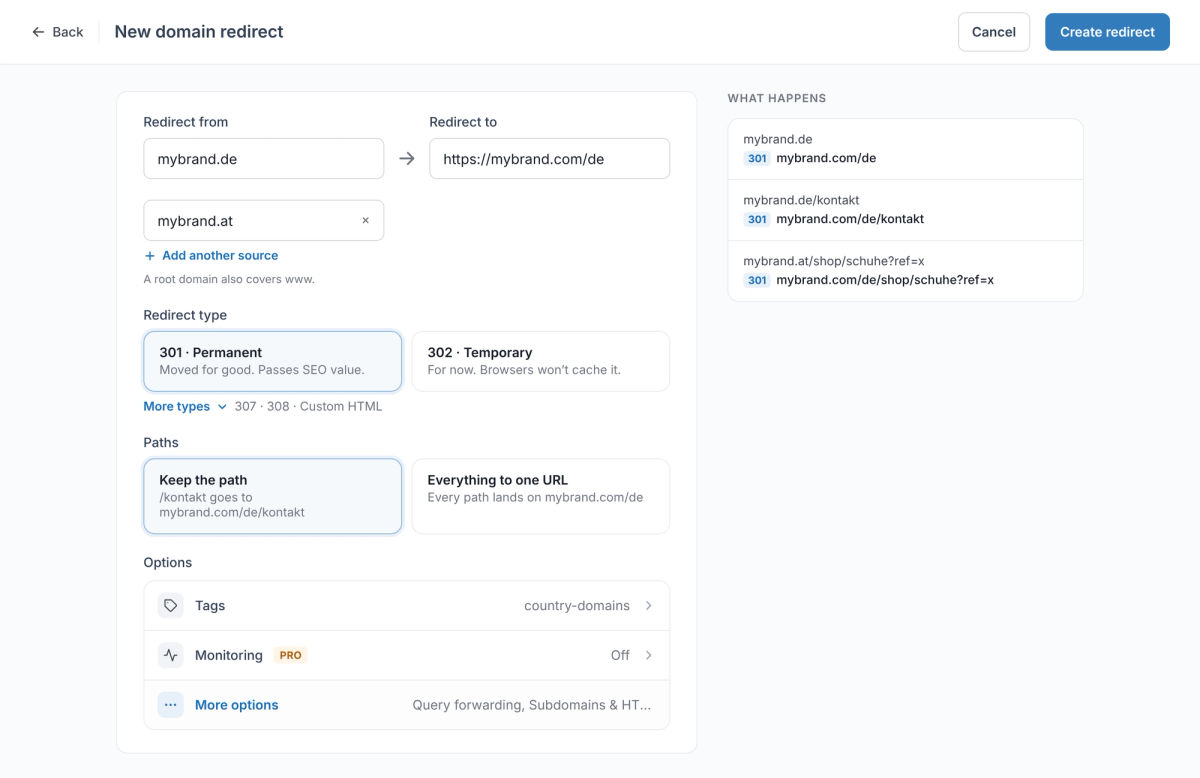Click the 307 · 308 · Custom HTML text
Viewport: 1200px width, 778px height.
pyautogui.click(x=308, y=407)
